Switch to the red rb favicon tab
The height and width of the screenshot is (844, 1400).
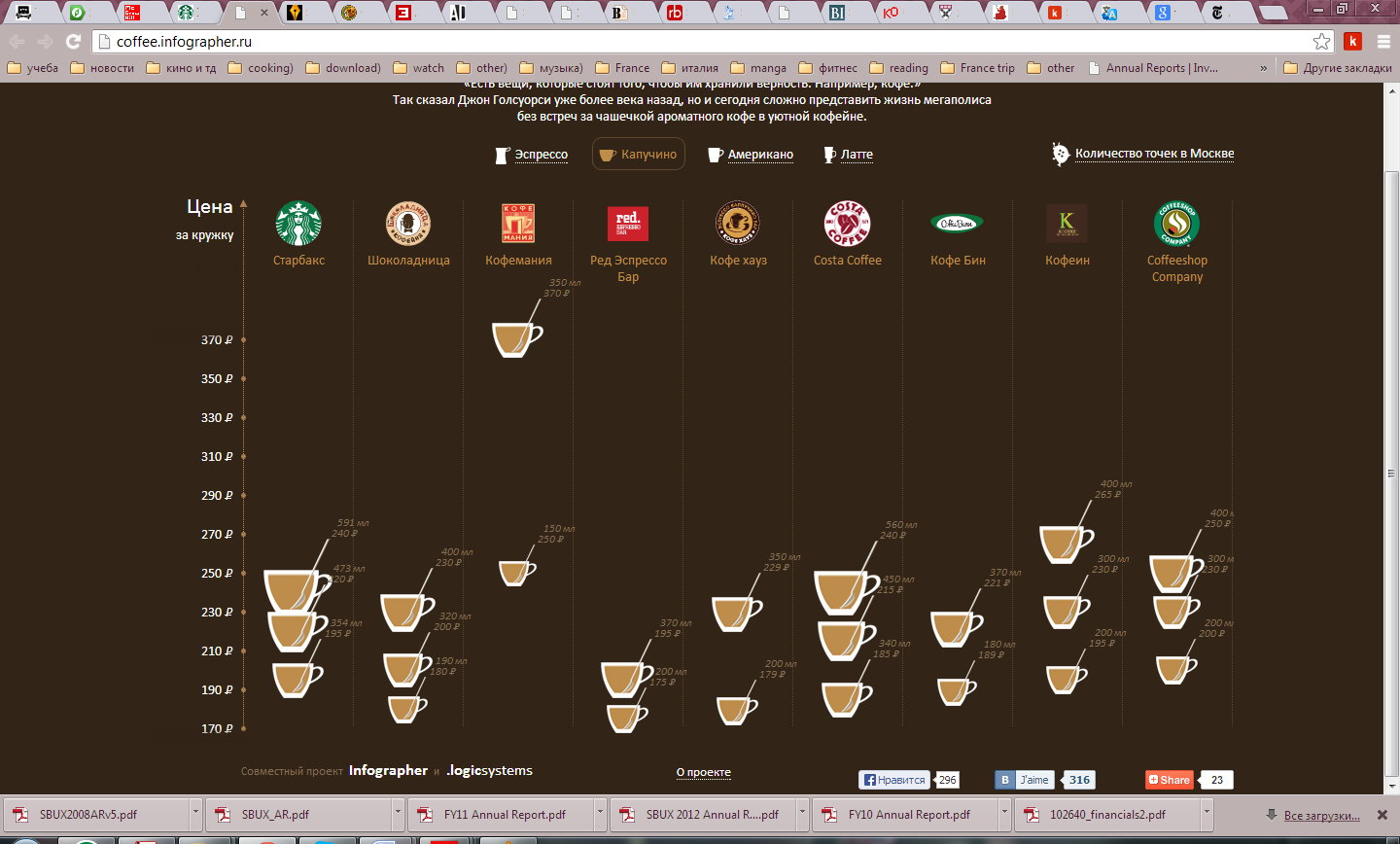674,13
